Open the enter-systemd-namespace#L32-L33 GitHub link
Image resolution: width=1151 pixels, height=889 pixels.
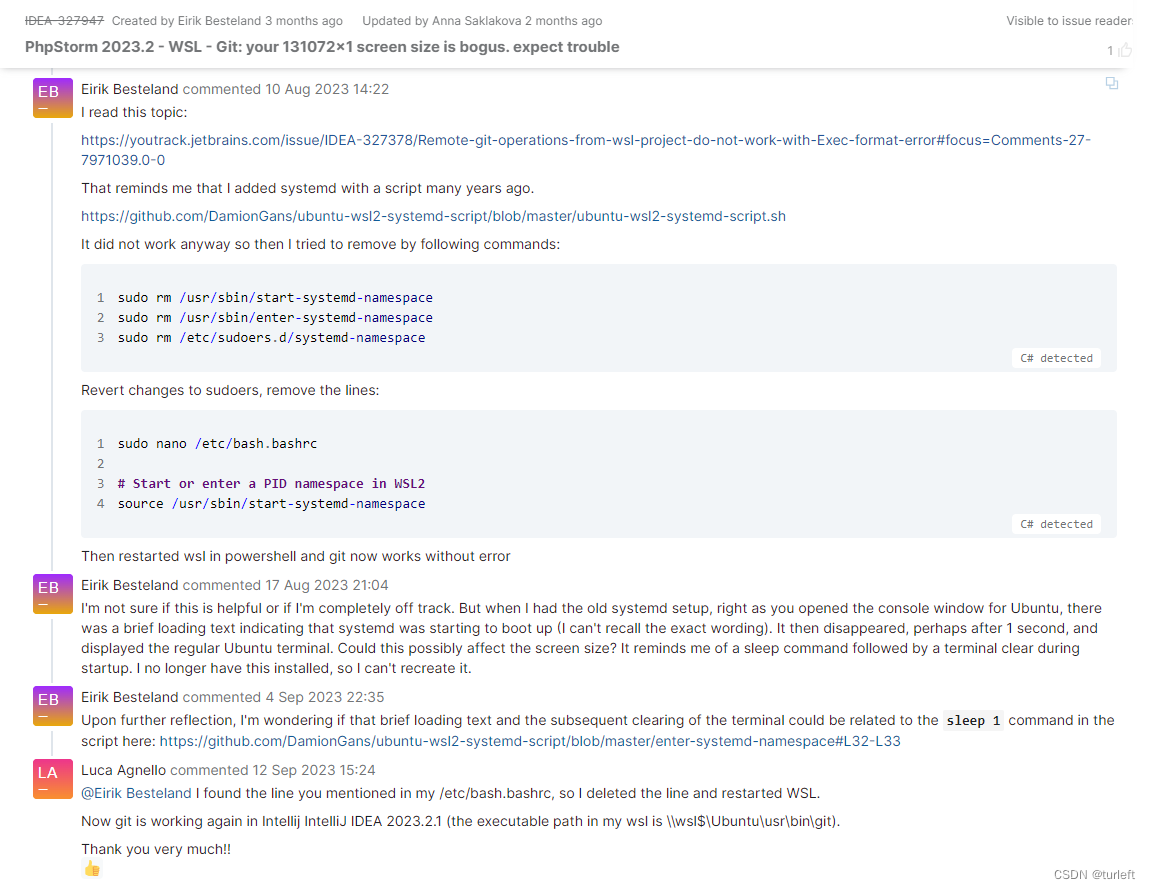tap(530, 741)
